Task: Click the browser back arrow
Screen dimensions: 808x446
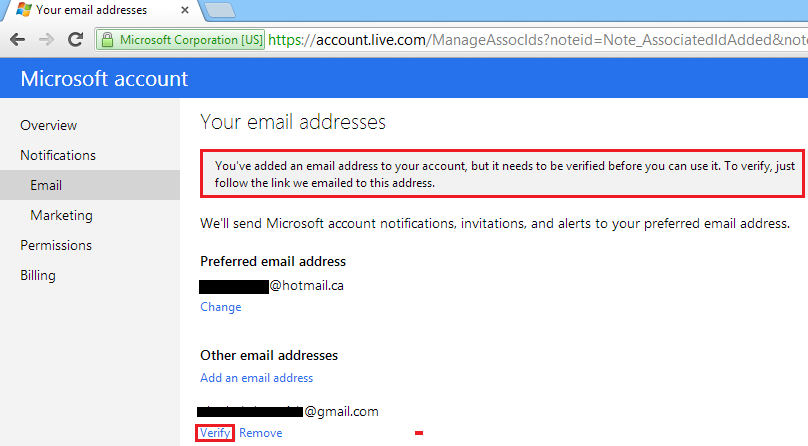Action: (18, 40)
